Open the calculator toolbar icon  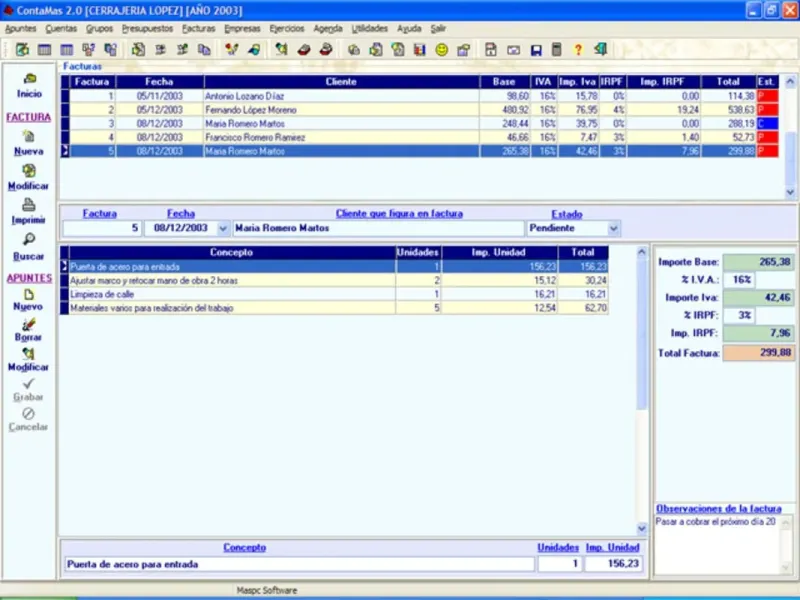point(557,49)
